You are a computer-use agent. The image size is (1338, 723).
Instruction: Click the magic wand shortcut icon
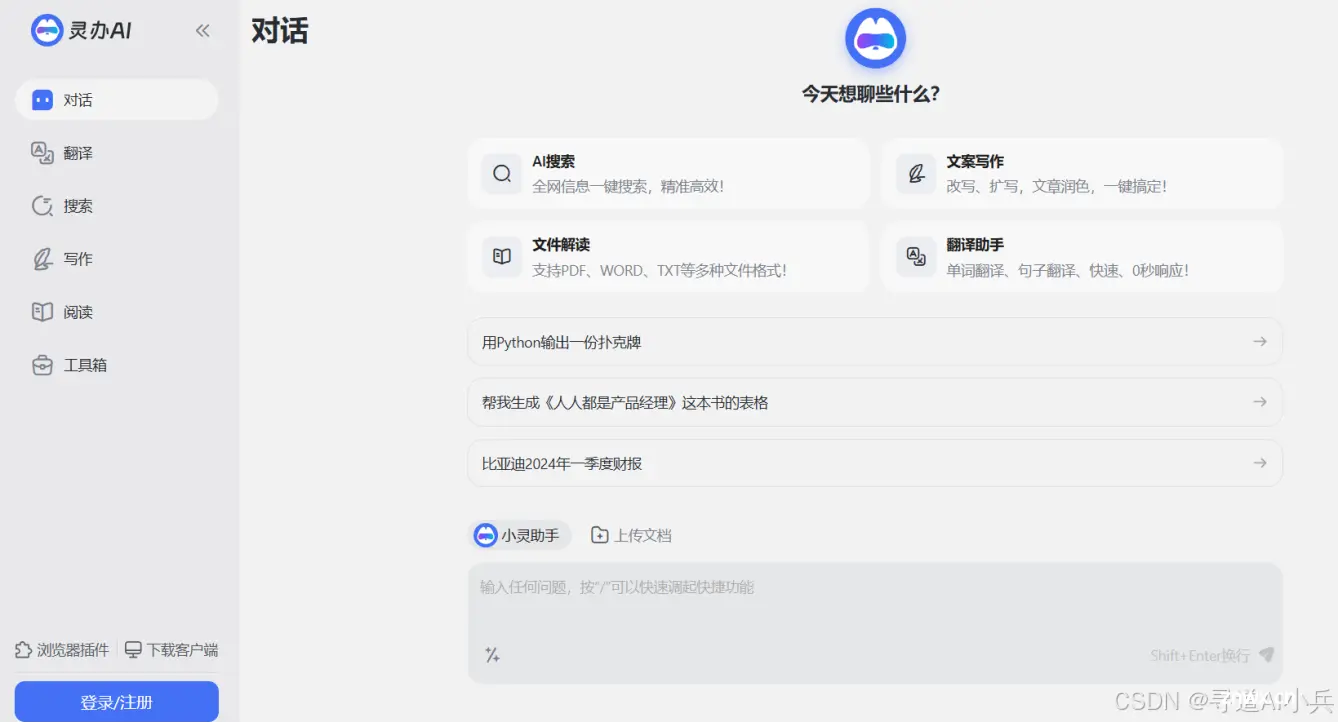492,655
